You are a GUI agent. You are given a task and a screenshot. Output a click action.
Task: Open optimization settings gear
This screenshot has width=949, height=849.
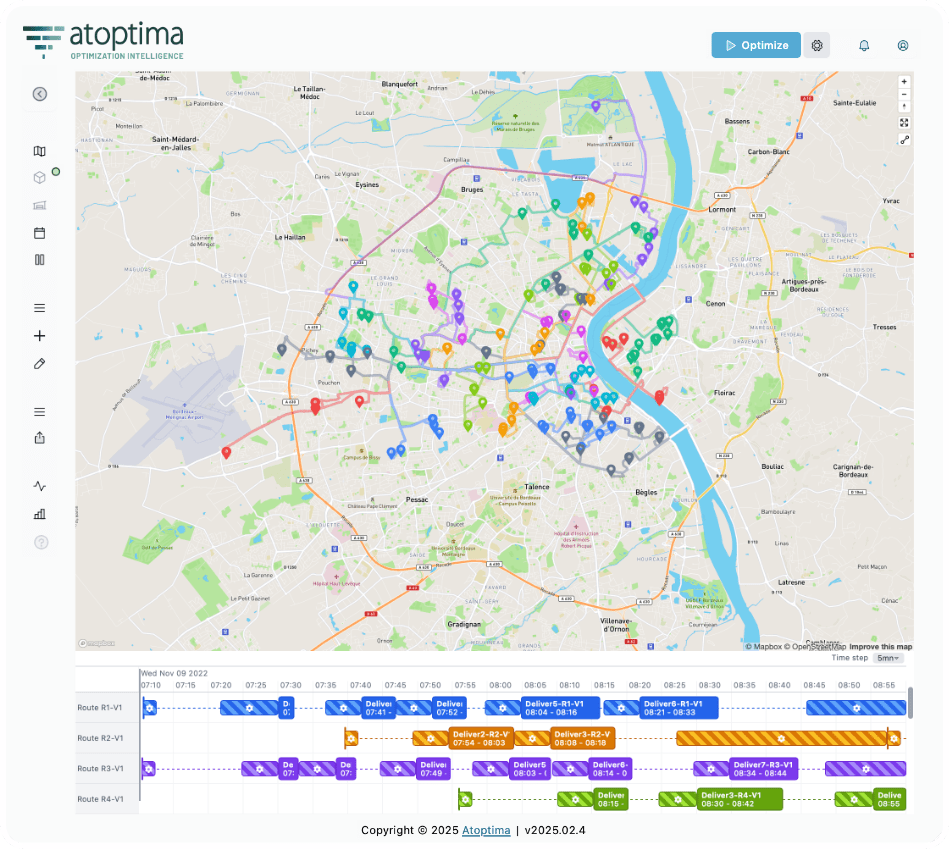tap(817, 45)
